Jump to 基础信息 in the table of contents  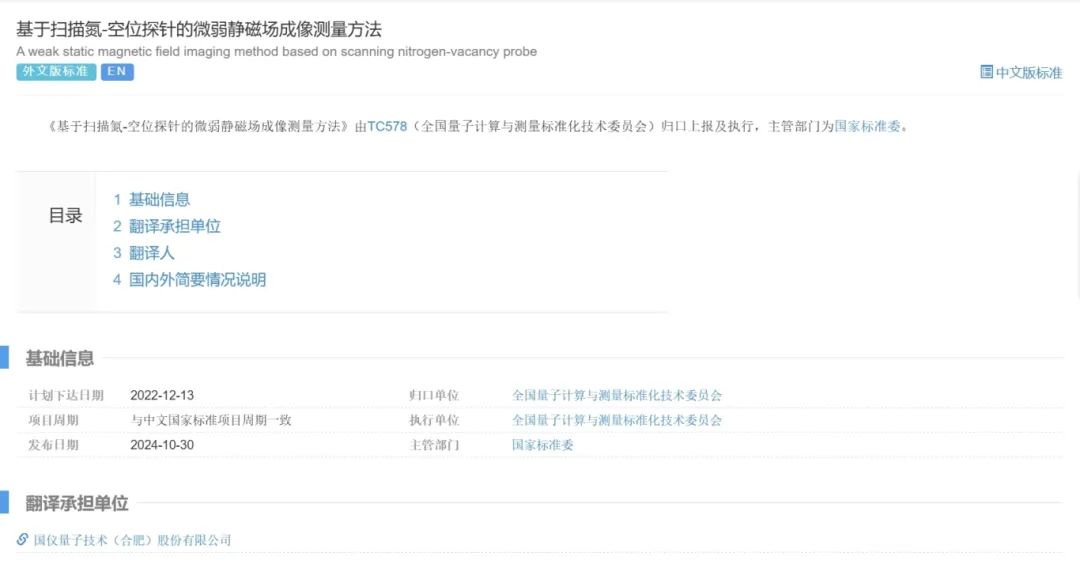(x=159, y=200)
